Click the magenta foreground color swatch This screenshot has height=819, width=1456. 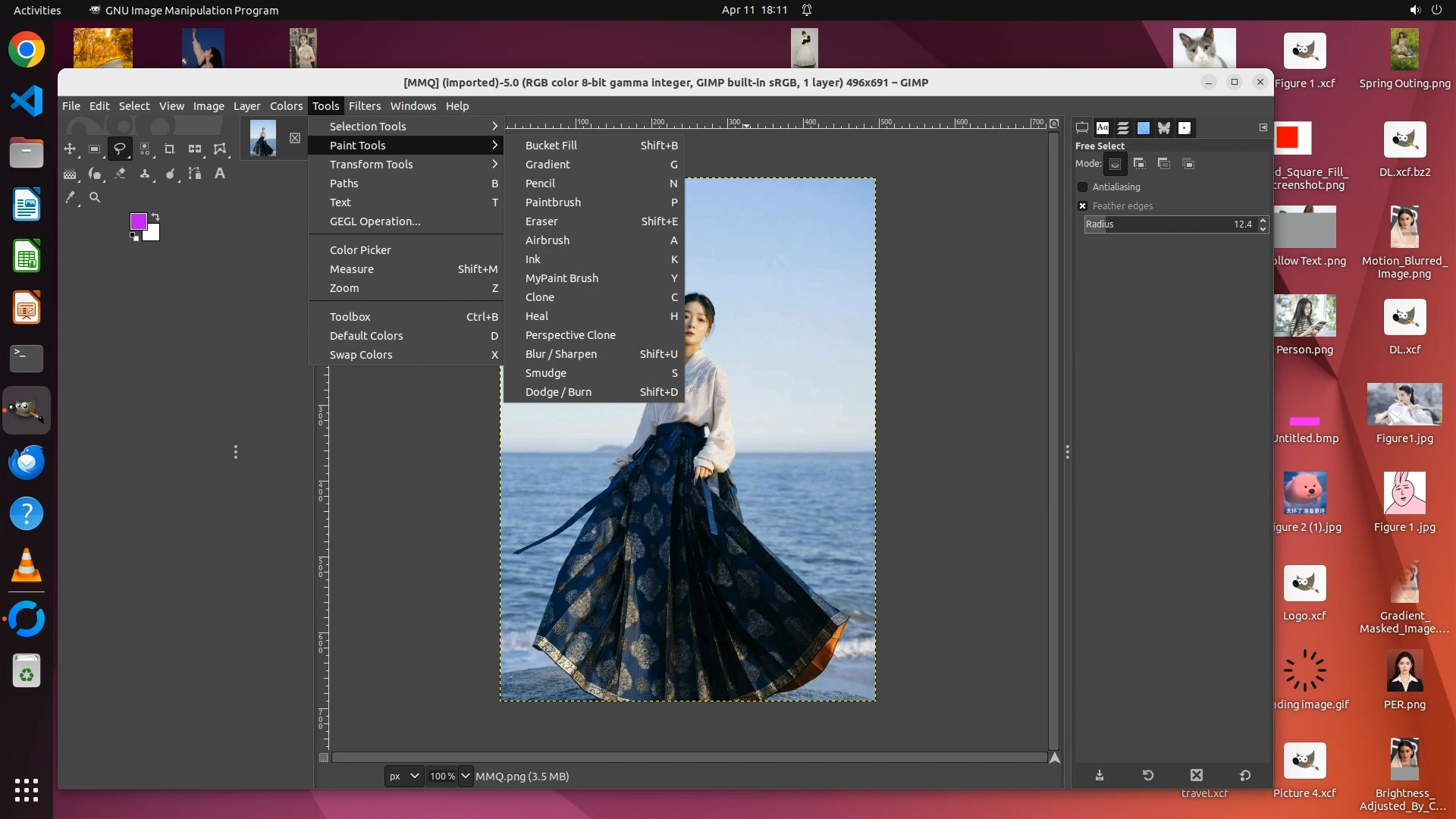138,221
